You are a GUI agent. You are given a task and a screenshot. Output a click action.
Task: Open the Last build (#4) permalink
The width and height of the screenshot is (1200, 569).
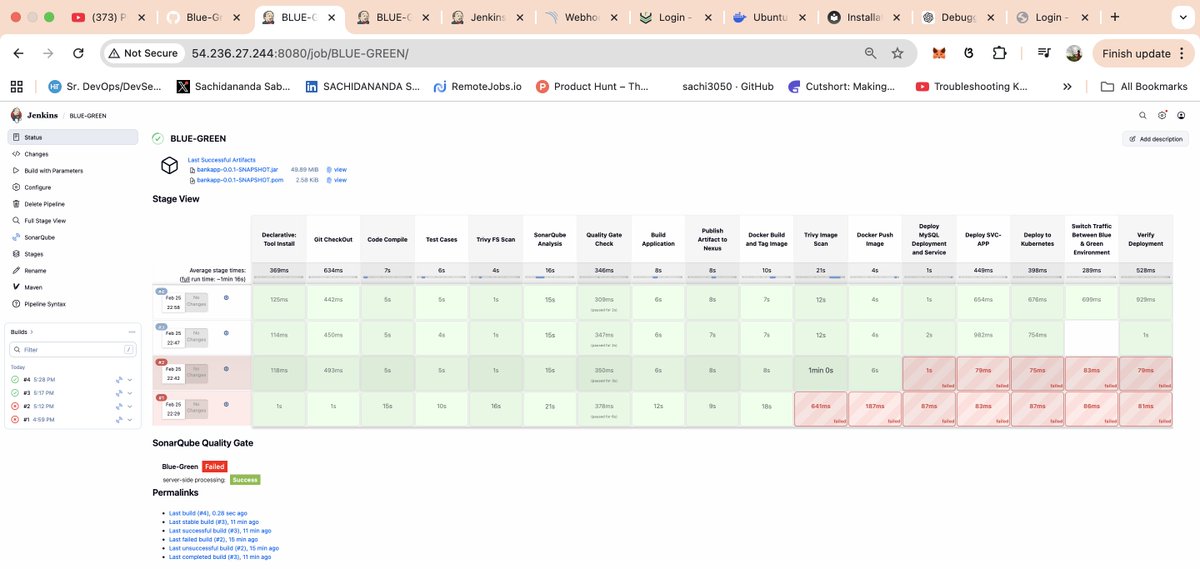209,513
